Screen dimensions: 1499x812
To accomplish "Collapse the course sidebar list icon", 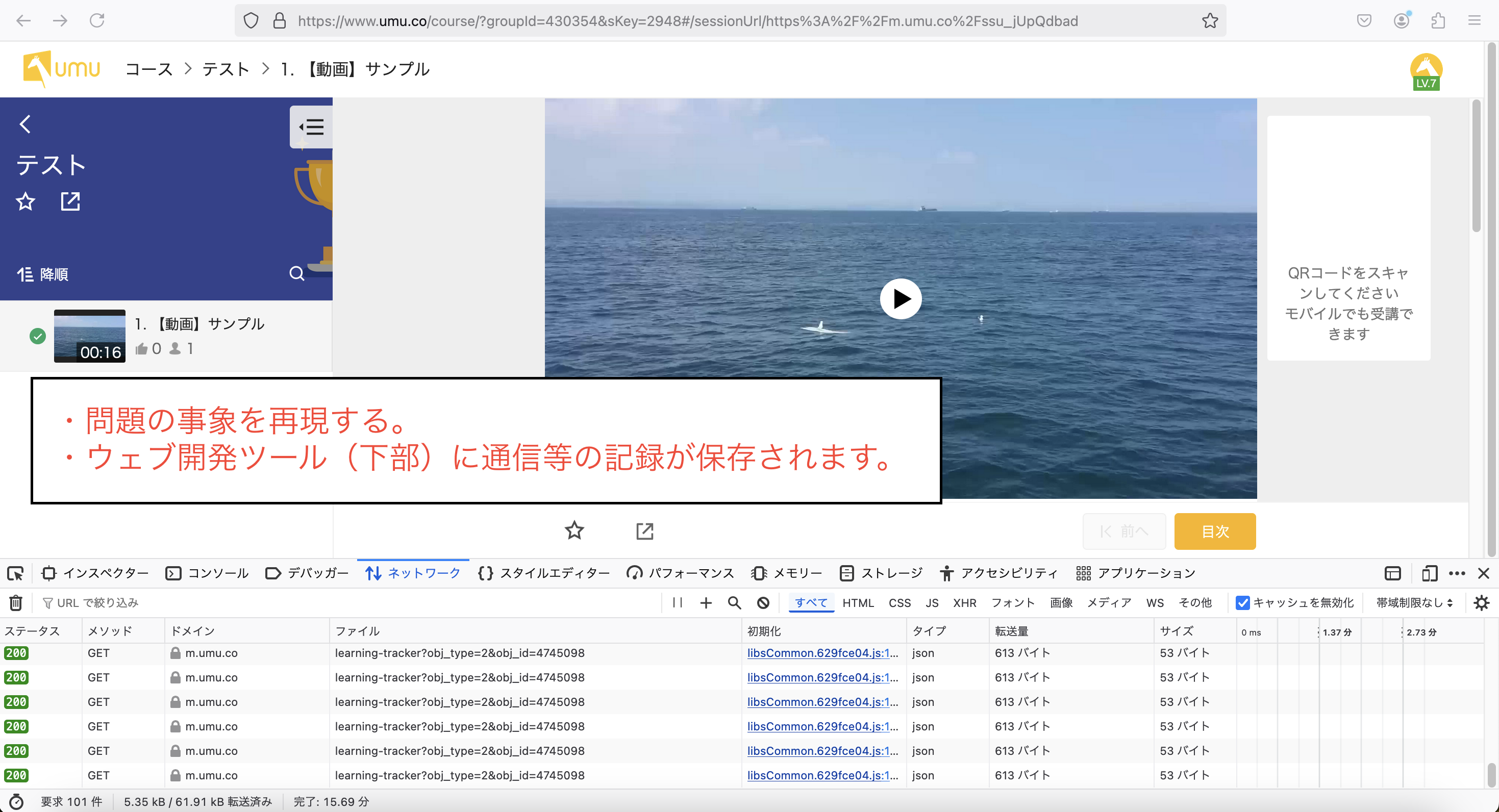I will point(311,127).
